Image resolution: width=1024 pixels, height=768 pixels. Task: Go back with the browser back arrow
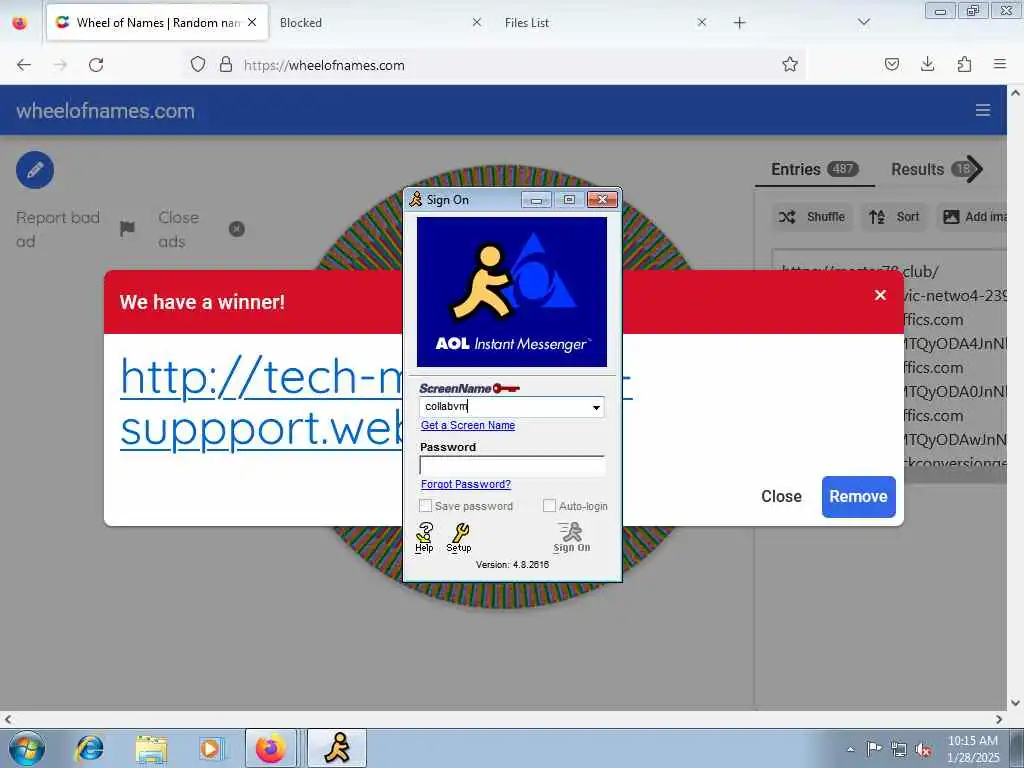24,65
